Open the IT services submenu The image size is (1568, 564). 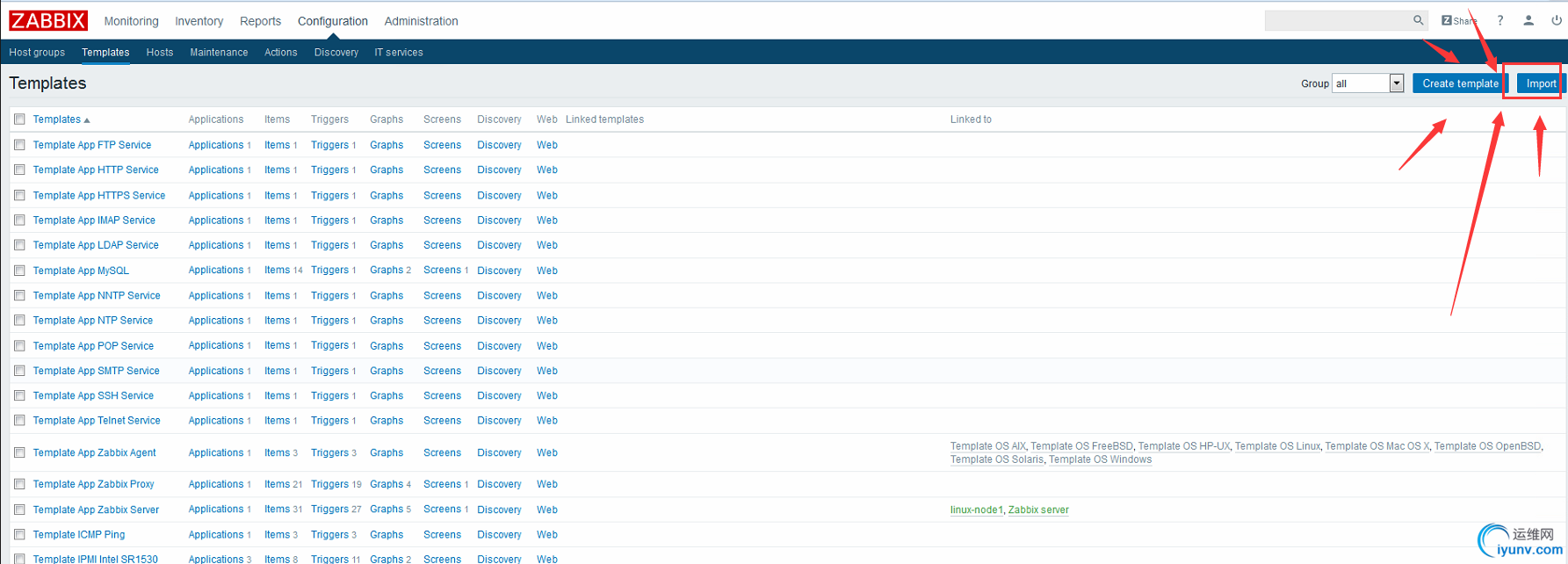(399, 53)
